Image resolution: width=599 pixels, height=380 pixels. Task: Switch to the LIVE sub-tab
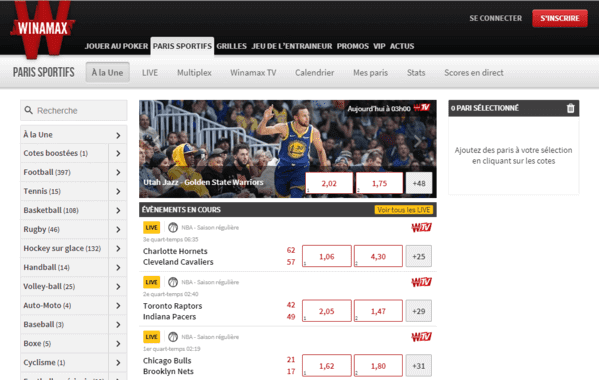point(150,73)
